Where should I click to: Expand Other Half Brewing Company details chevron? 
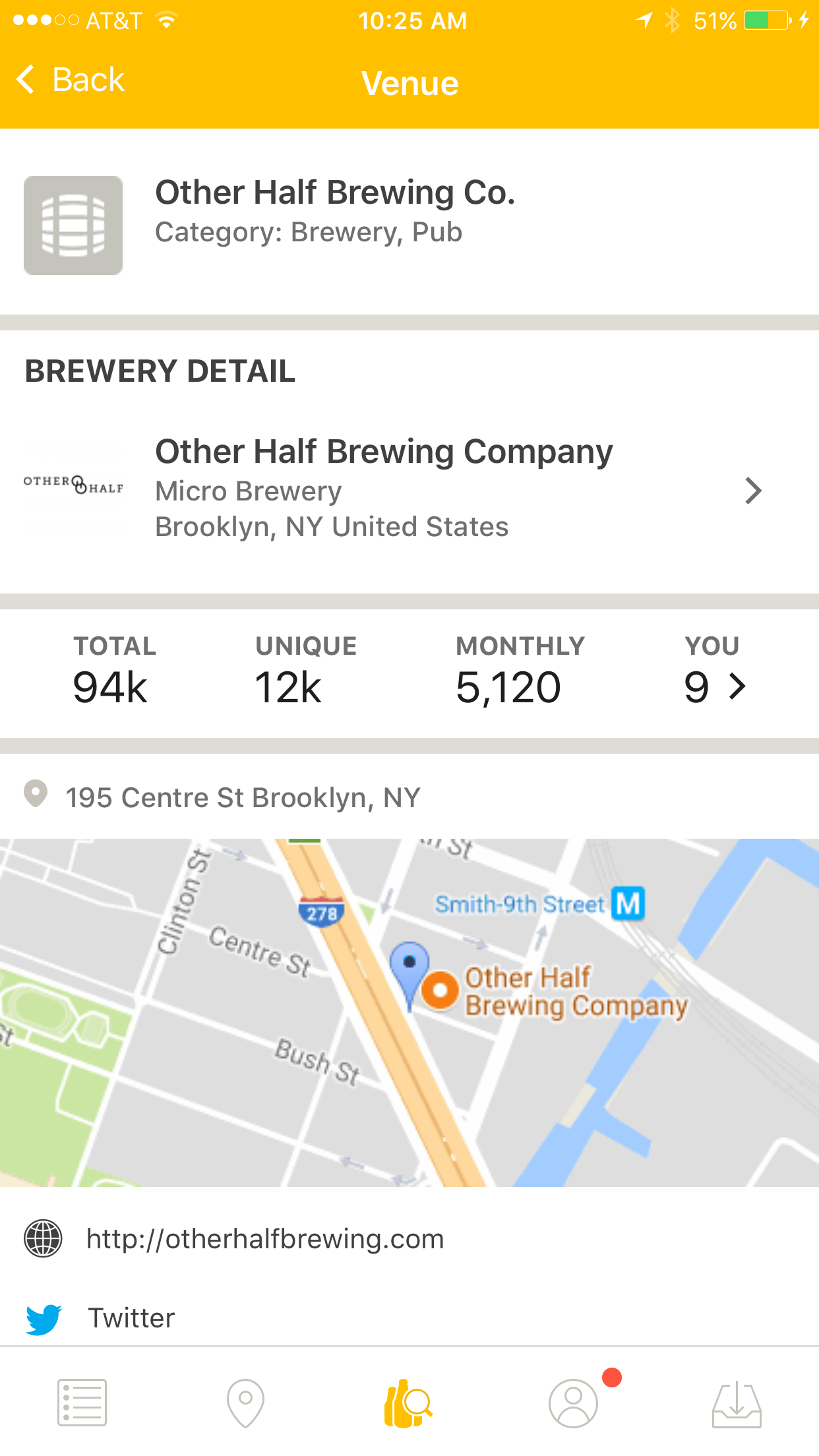(x=753, y=491)
